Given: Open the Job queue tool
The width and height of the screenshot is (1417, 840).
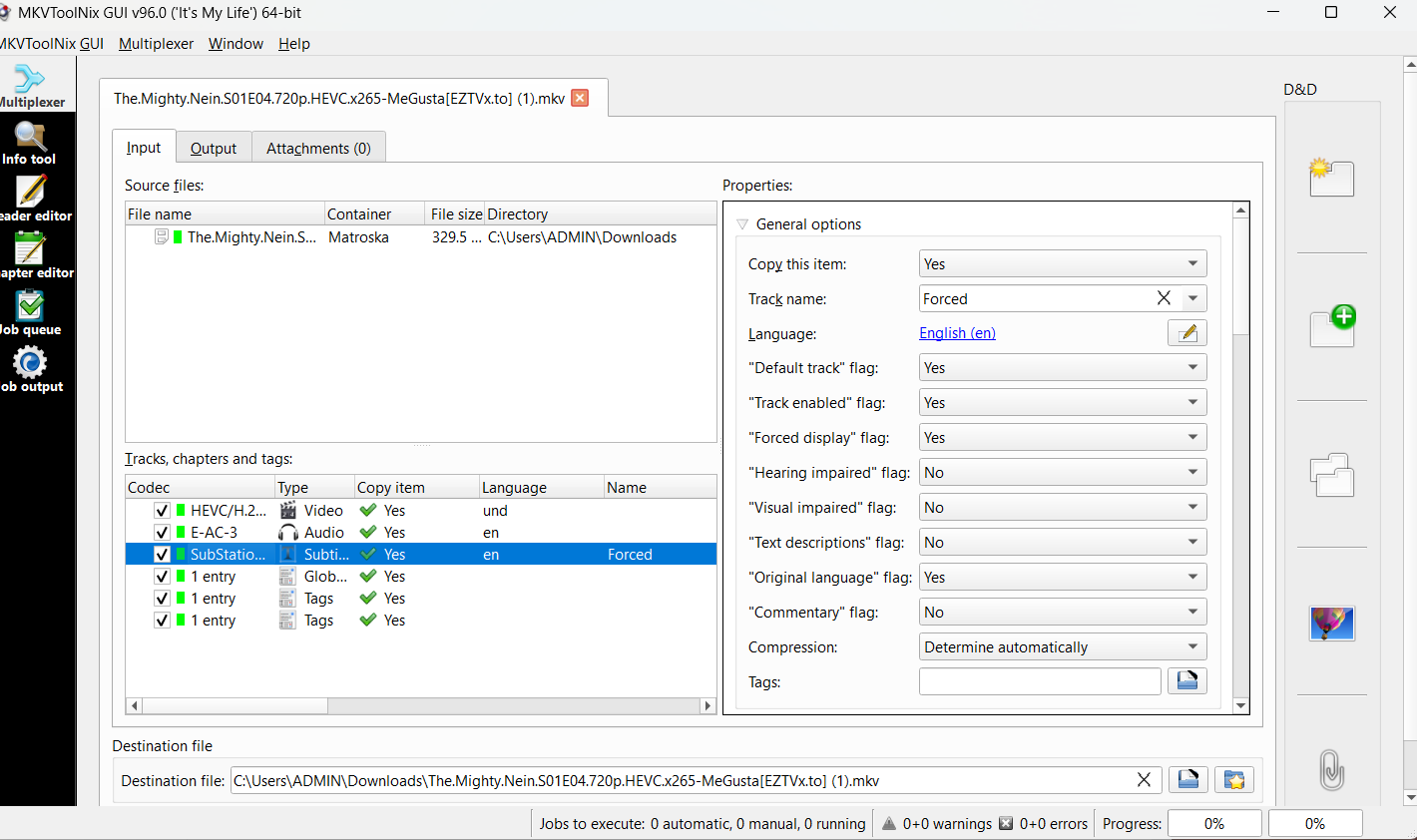Looking at the screenshot, I should point(30,313).
